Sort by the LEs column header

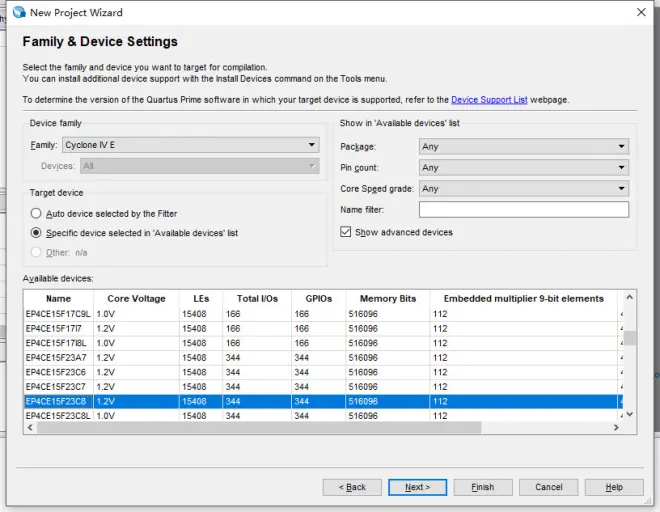(201, 299)
